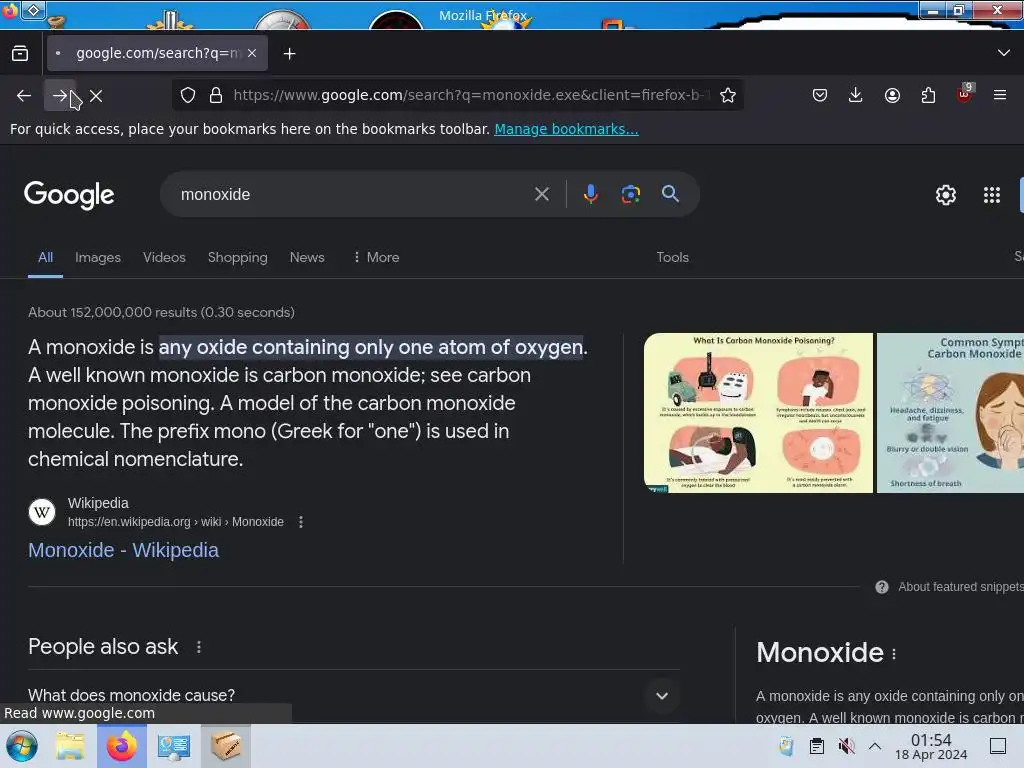Switch to Firefox taskbar button
This screenshot has width=1024, height=768.
[122, 746]
